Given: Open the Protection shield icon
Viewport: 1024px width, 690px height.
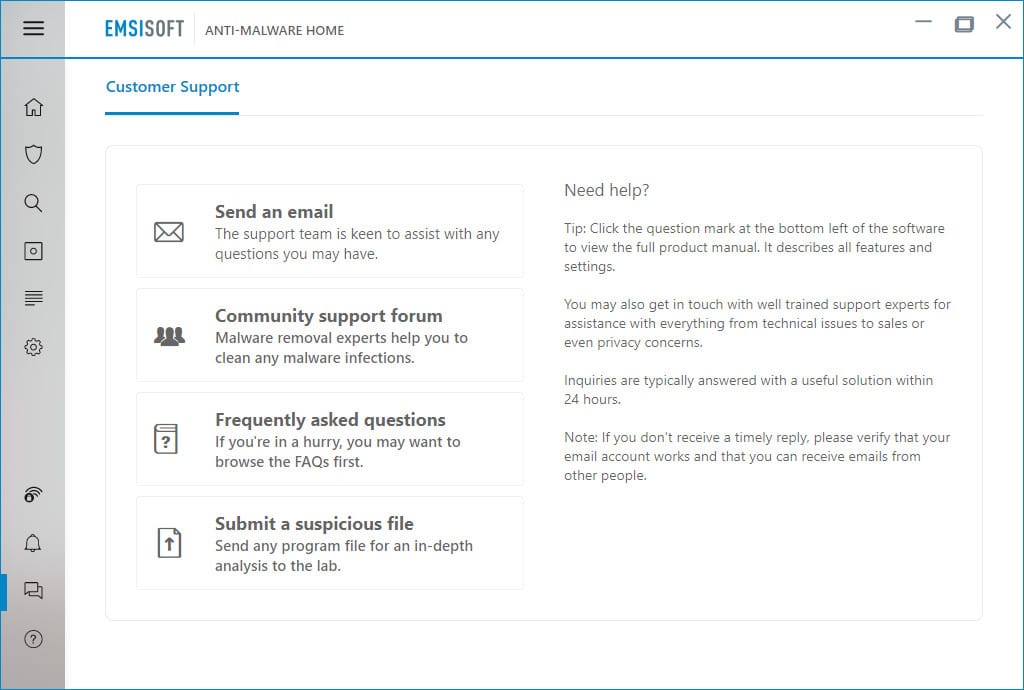Looking at the screenshot, I should click(x=33, y=155).
